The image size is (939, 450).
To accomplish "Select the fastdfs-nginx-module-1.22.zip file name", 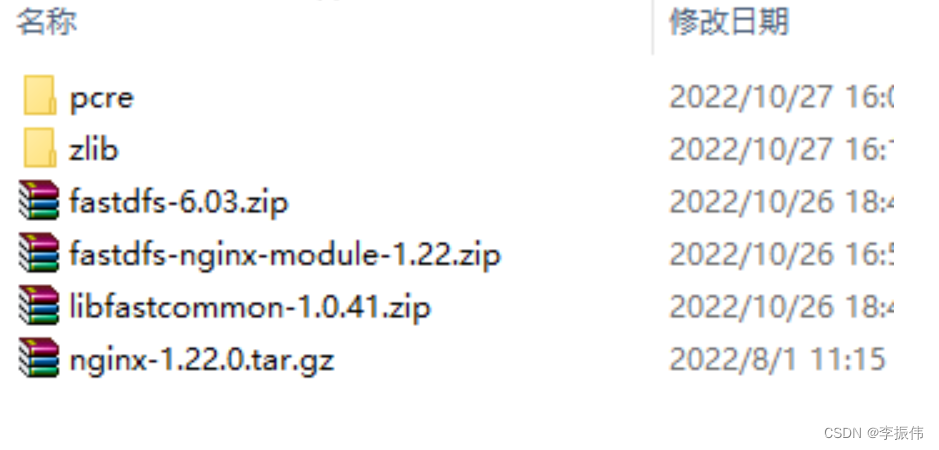I will [284, 255].
